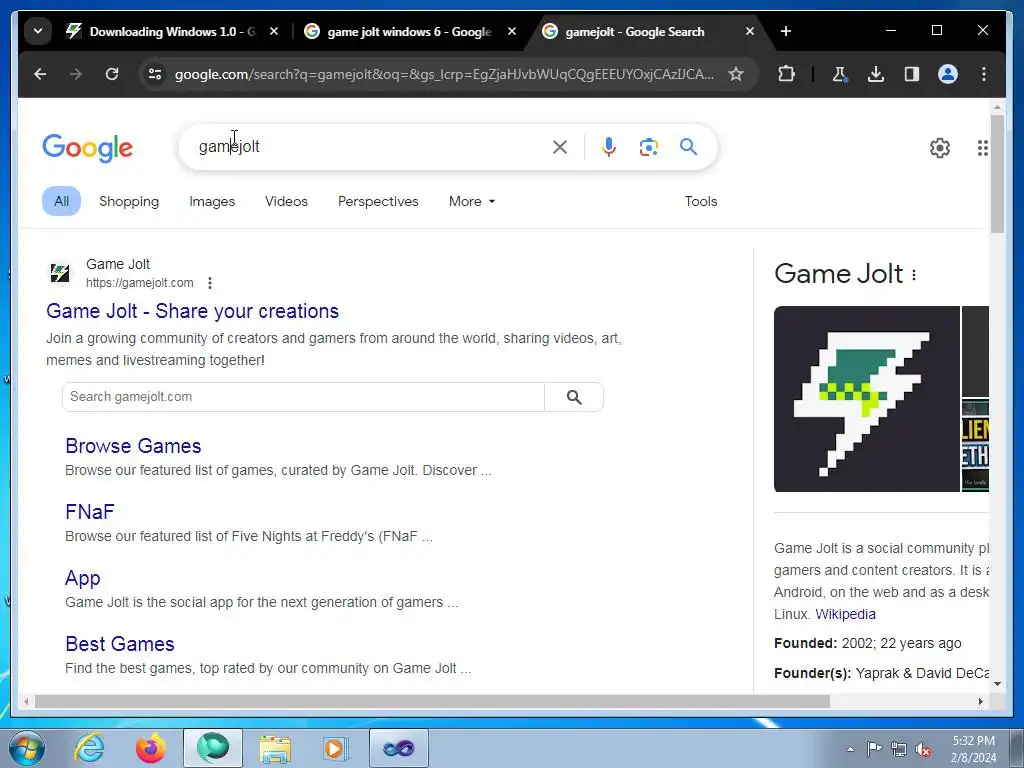Launch Firefox from the taskbar
The image size is (1024, 768).
(151, 748)
